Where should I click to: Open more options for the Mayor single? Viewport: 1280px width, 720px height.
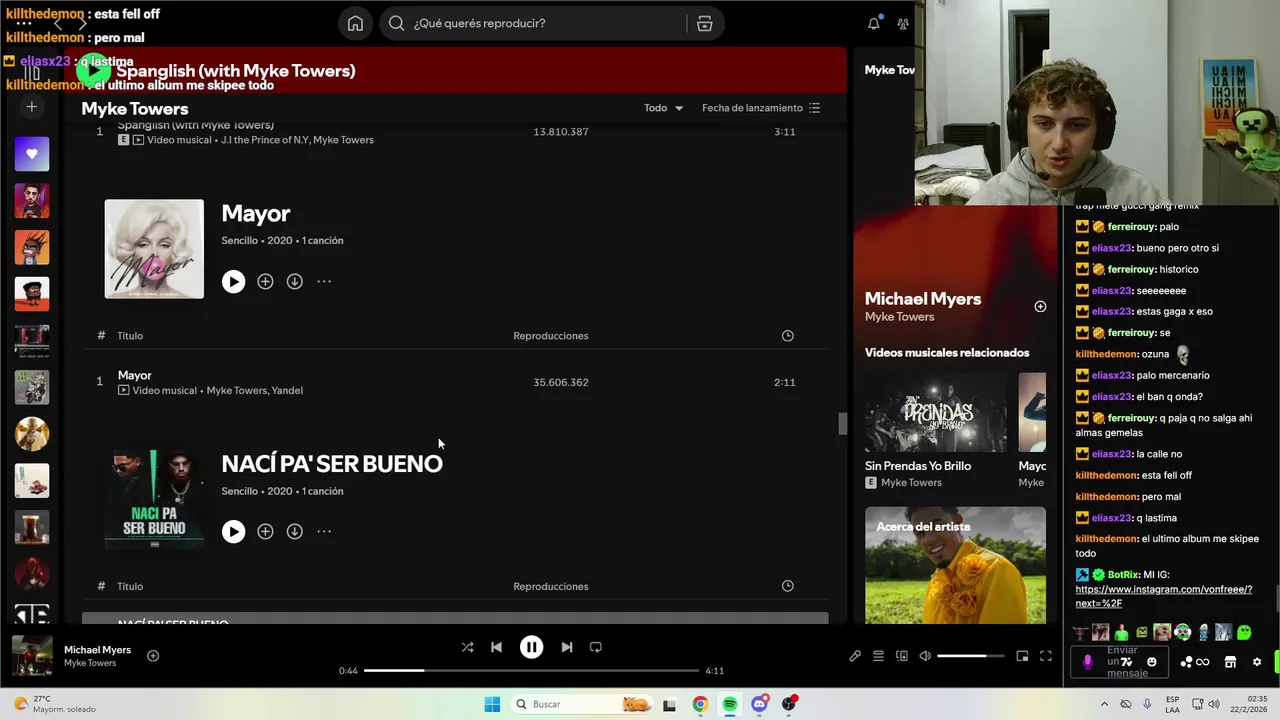point(324,282)
